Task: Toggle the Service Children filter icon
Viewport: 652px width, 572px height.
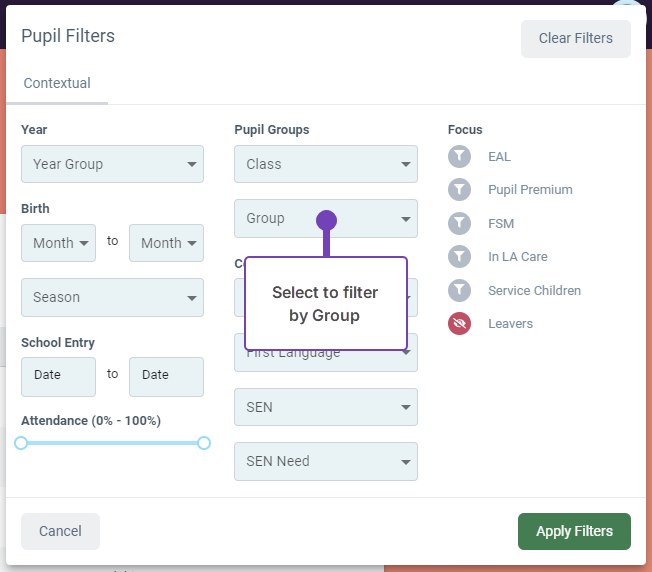Action: pos(459,291)
